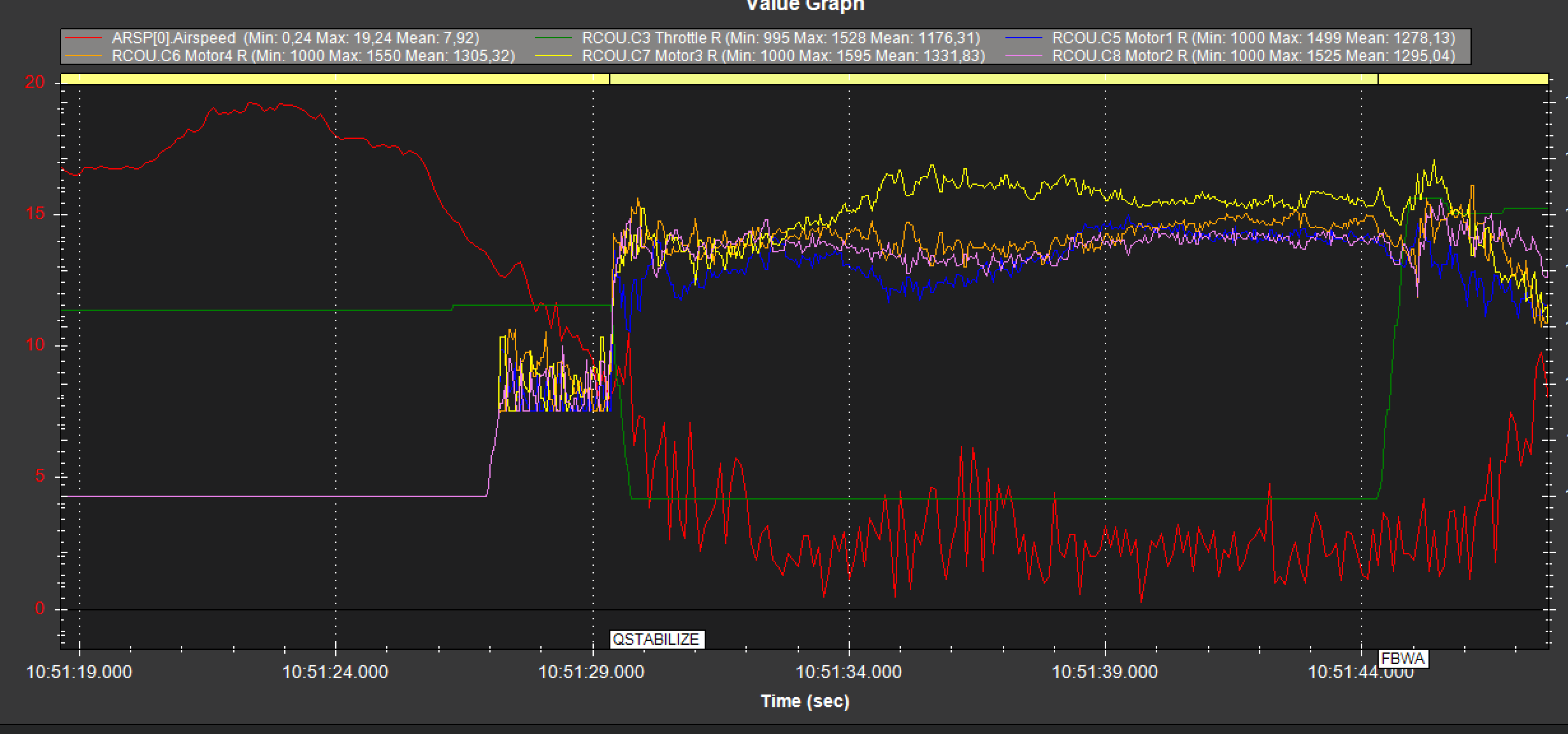Click the 10:51:19.000 time axis label
The width and height of the screenshot is (1568, 734).
coord(79,672)
